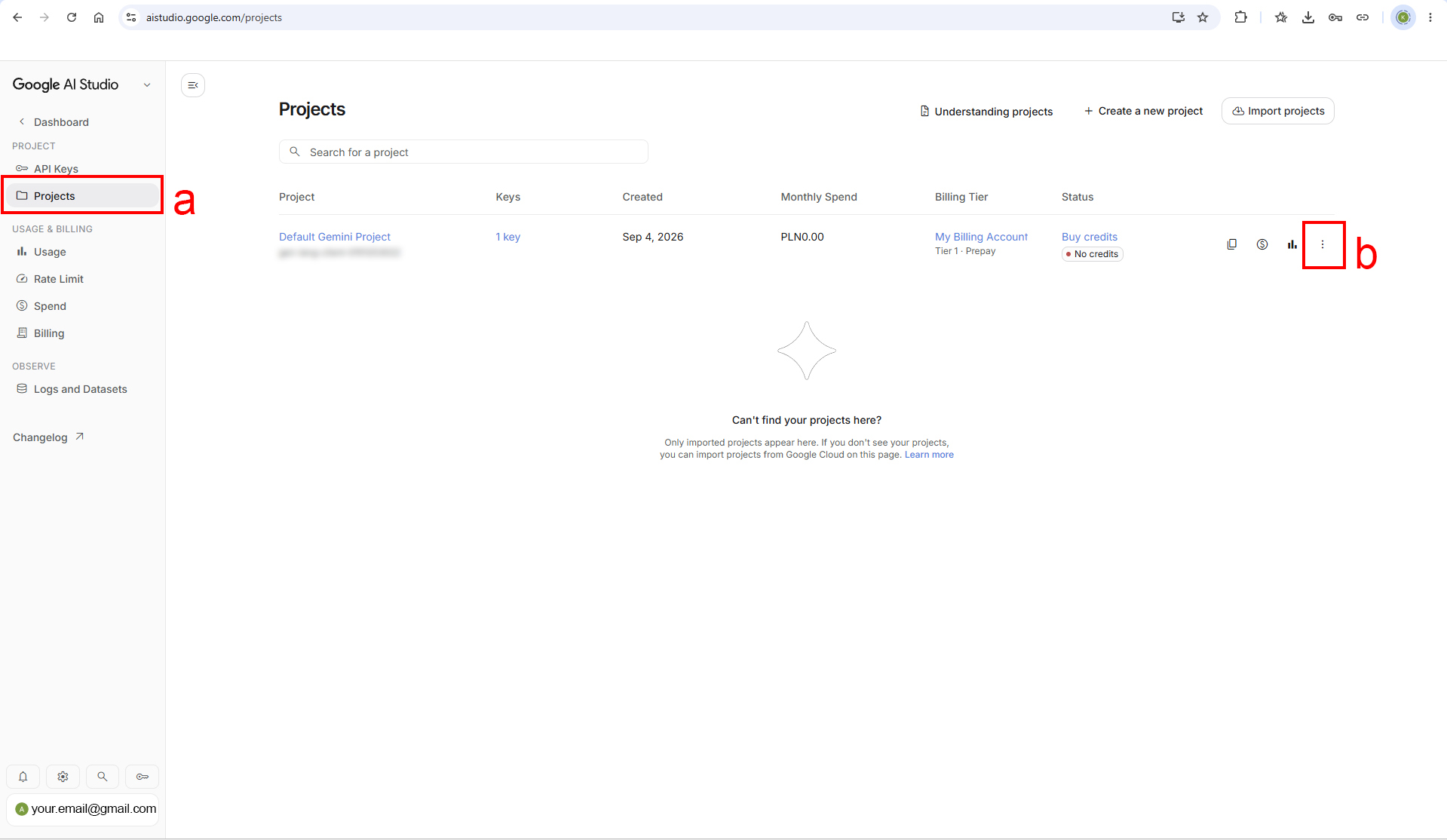This screenshot has width=1447, height=840.
Task: Open the three-dot menu for Default Gemini Project
Action: coord(1323,244)
